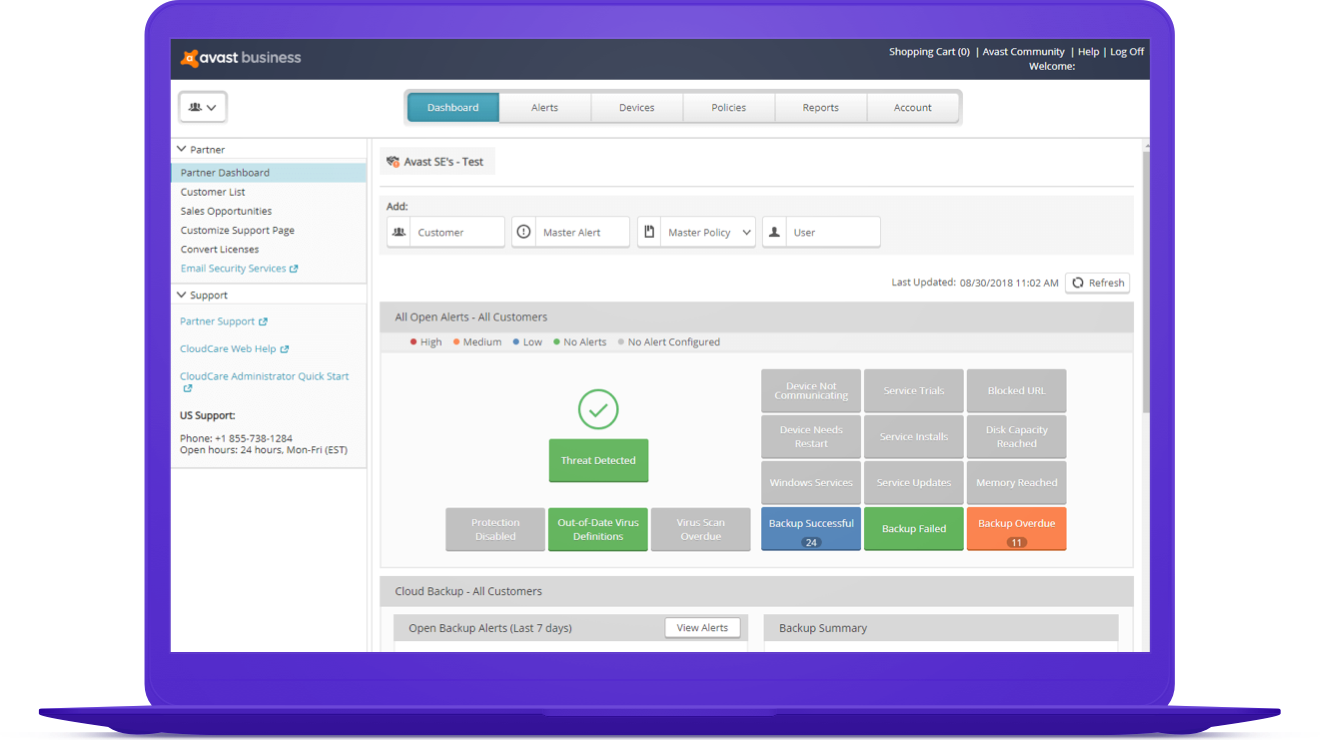
Task: Click the vertical scrollbar on the right
Action: tap(1144, 280)
